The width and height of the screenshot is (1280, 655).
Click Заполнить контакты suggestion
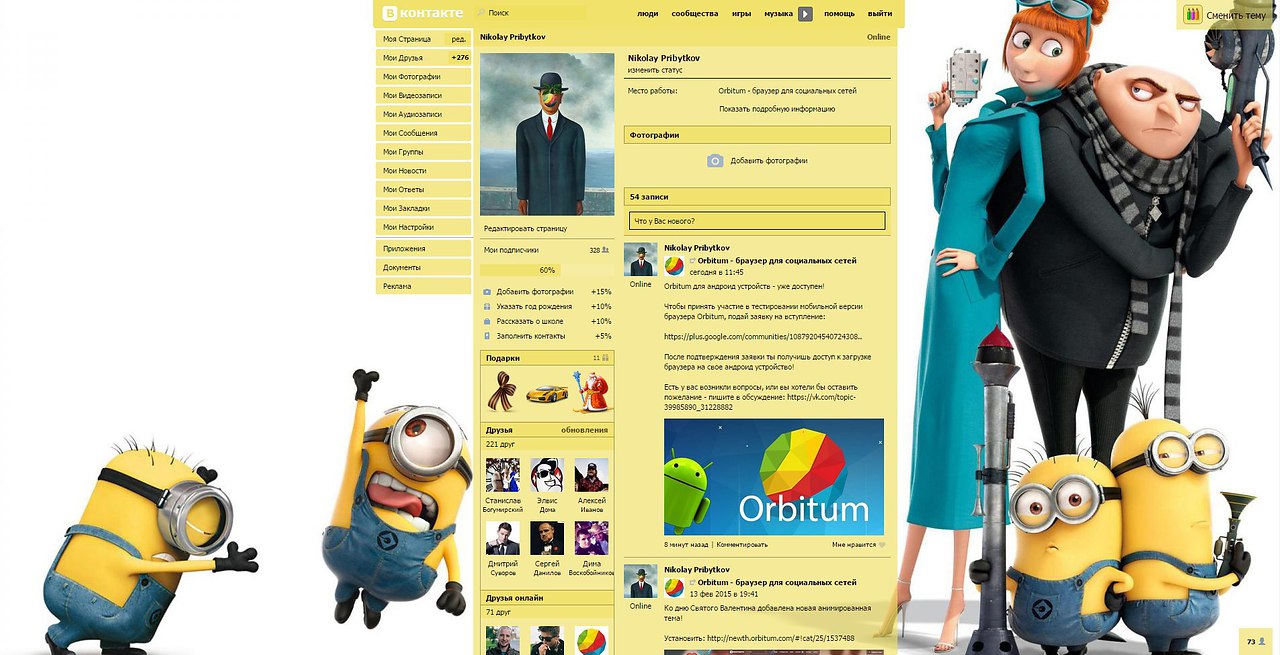coord(547,336)
